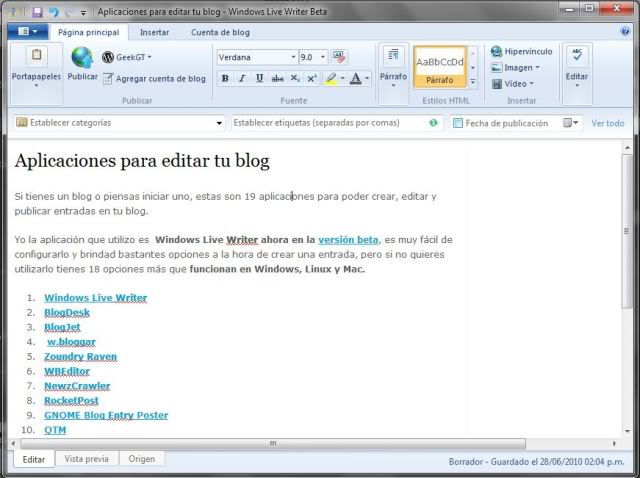Go to next HTML styles gallery row

click(x=473, y=67)
